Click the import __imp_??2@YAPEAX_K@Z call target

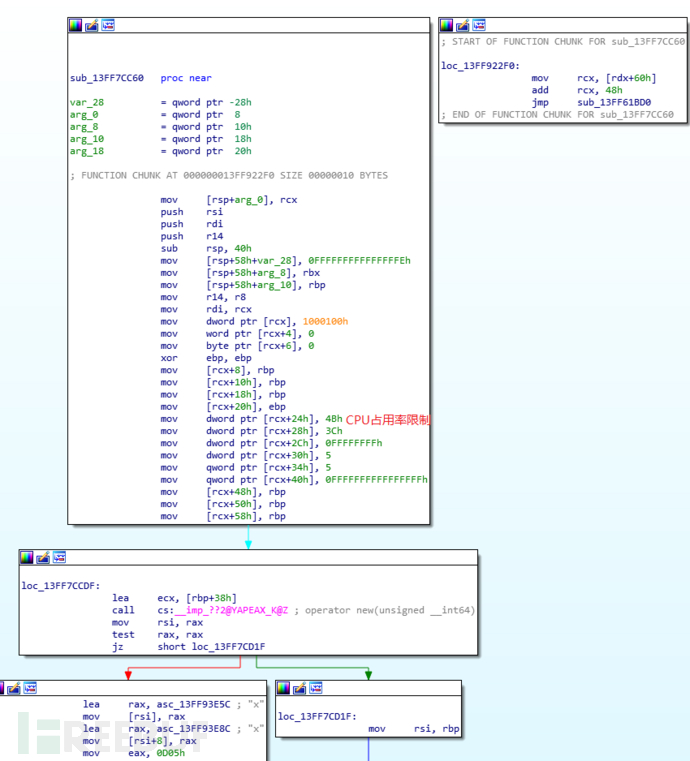231,611
